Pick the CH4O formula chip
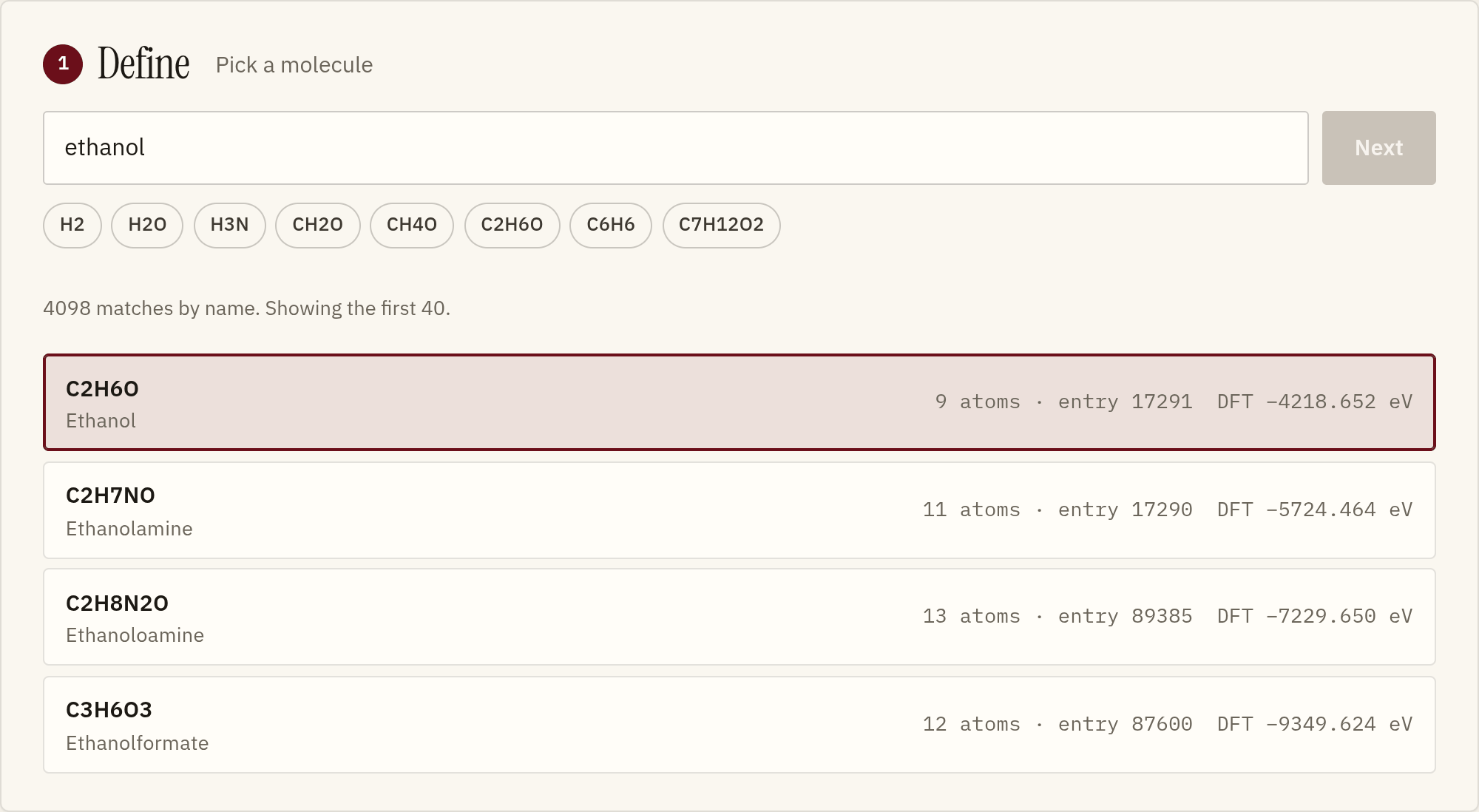1479x812 pixels. (x=412, y=225)
